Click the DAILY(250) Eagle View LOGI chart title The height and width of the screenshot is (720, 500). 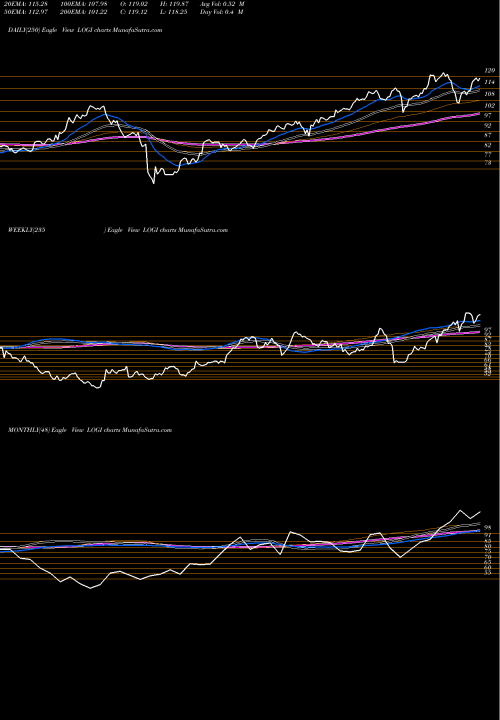pos(85,30)
